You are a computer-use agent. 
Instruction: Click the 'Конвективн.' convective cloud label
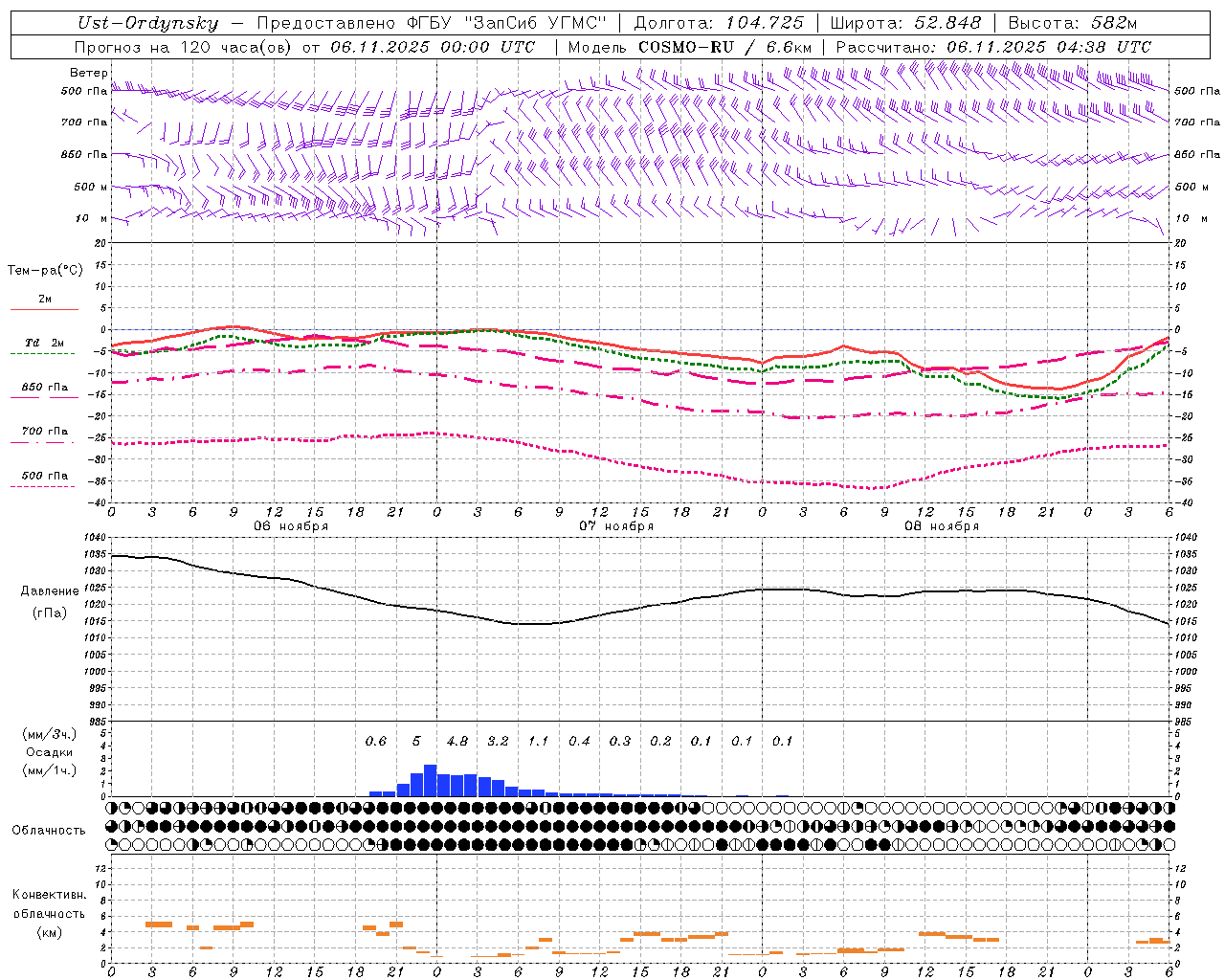tap(49, 895)
